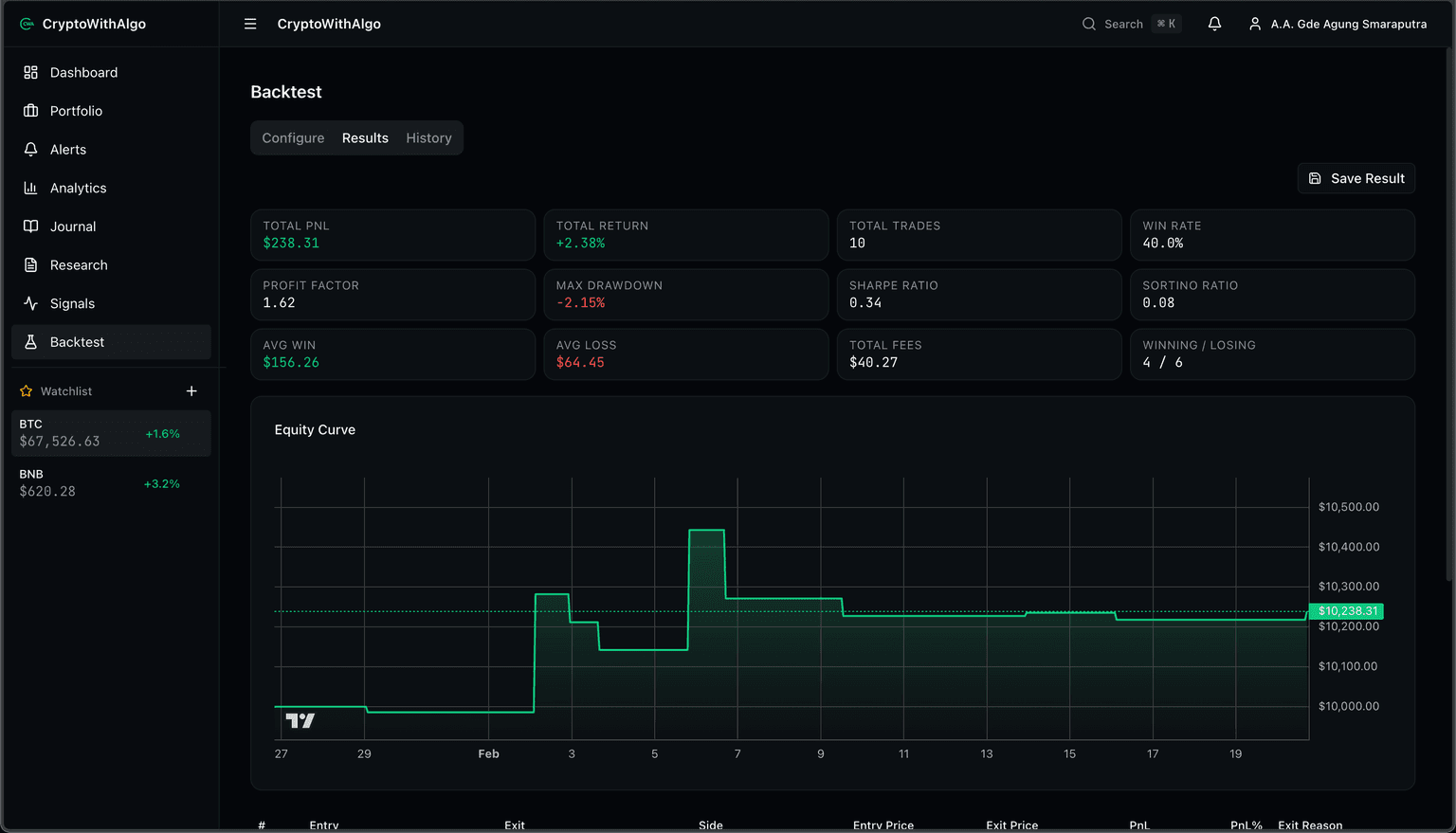Select the Analytics chart icon
Screen dimensions: 1456x833
click(x=30, y=188)
